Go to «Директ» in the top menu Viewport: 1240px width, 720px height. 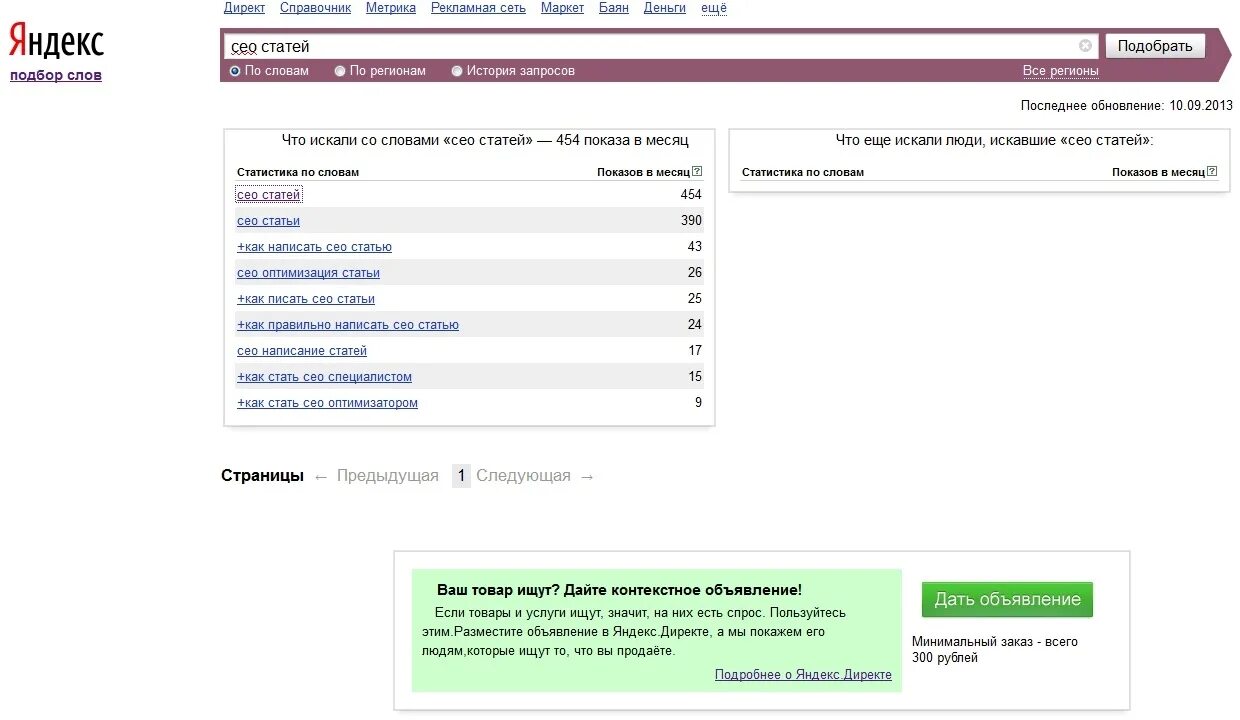point(244,7)
